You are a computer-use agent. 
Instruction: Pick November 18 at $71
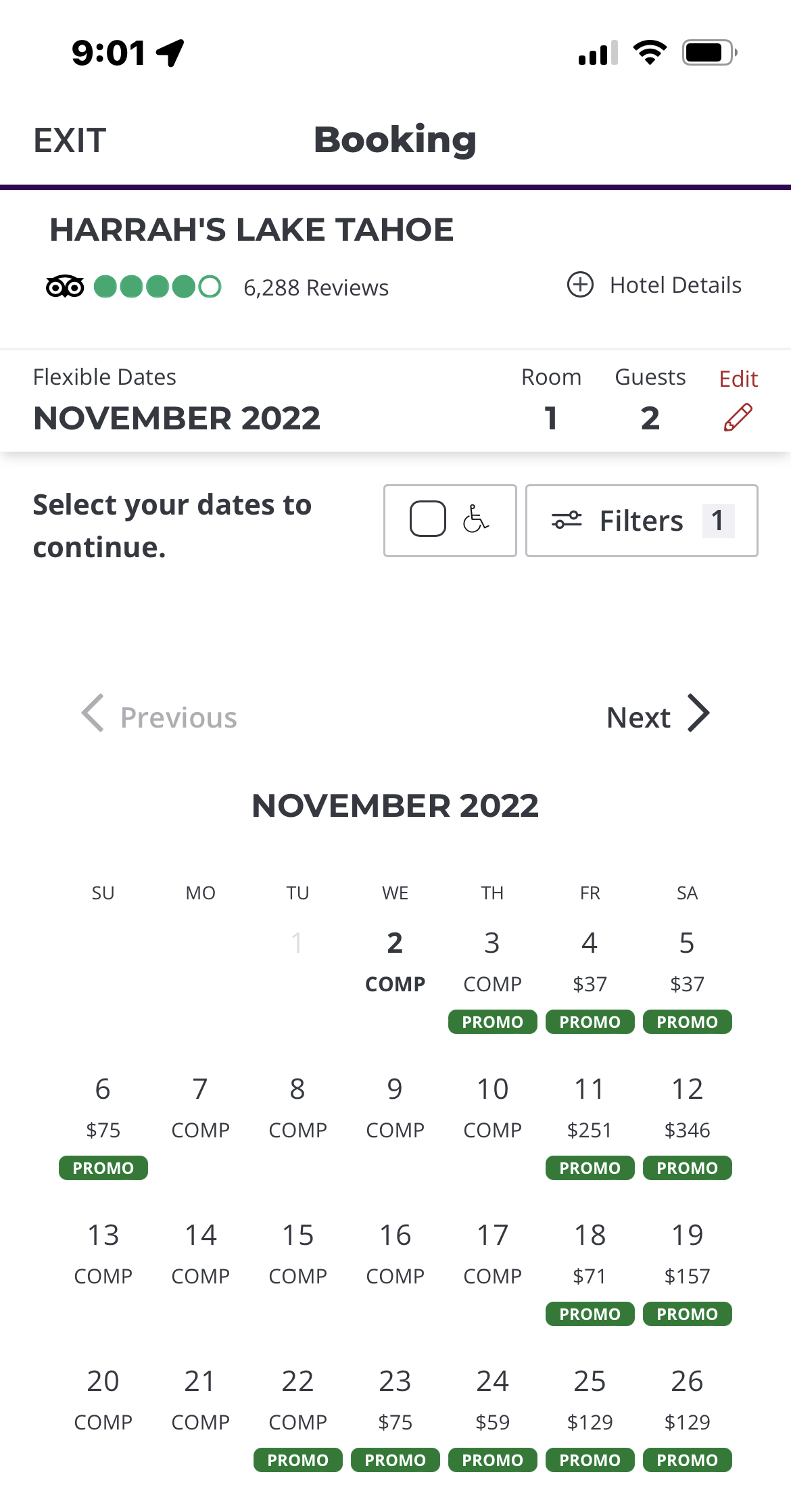point(590,1271)
